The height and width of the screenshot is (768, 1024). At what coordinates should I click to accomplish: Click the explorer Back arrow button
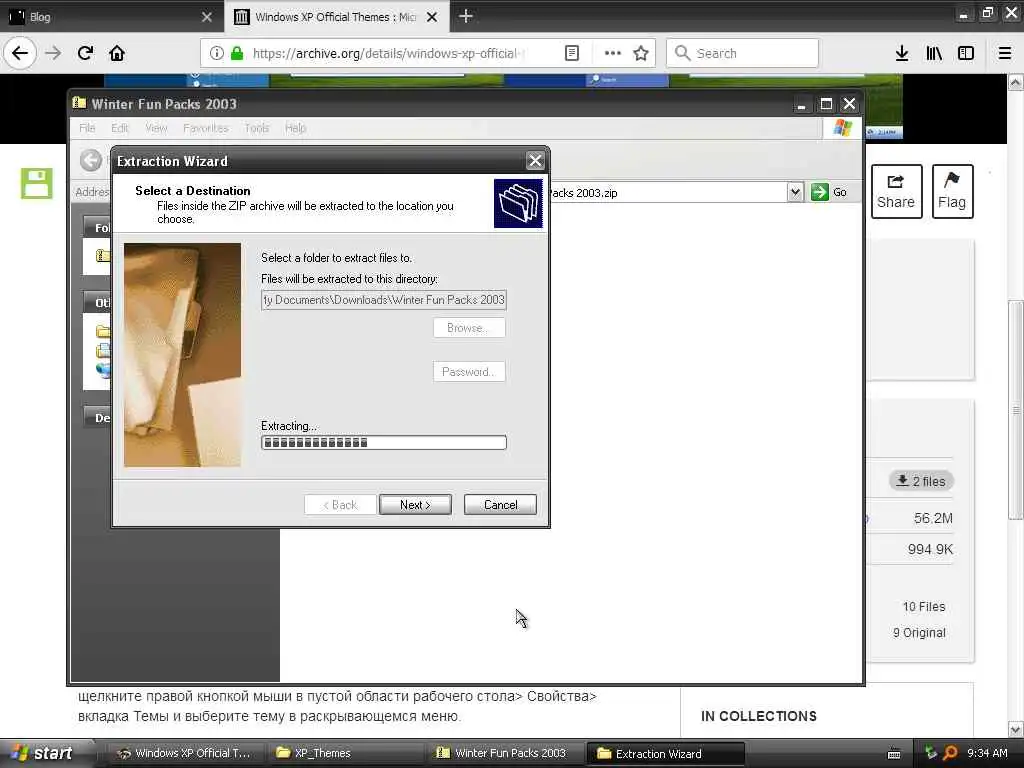(x=91, y=160)
